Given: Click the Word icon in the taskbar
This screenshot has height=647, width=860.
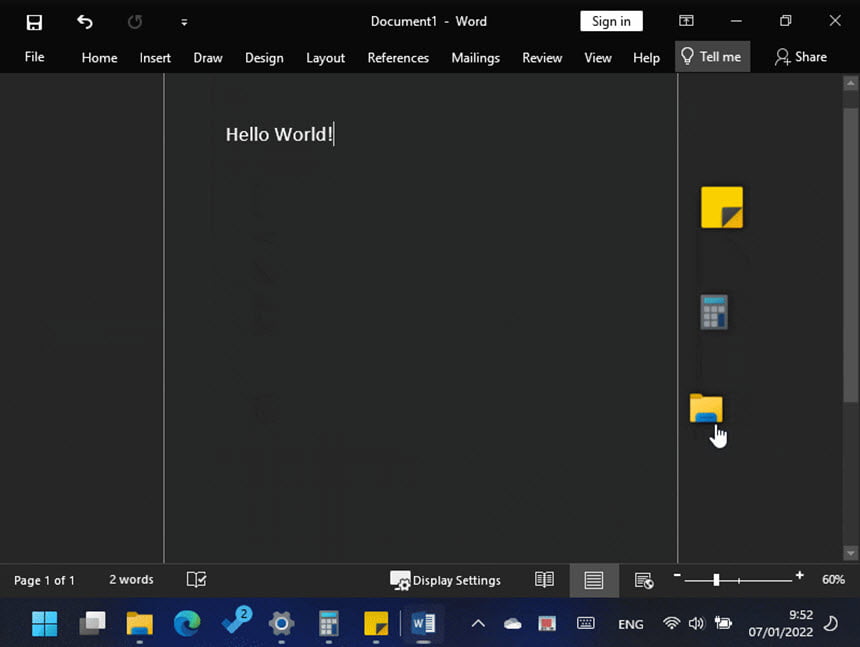Looking at the screenshot, I should click(423, 623).
